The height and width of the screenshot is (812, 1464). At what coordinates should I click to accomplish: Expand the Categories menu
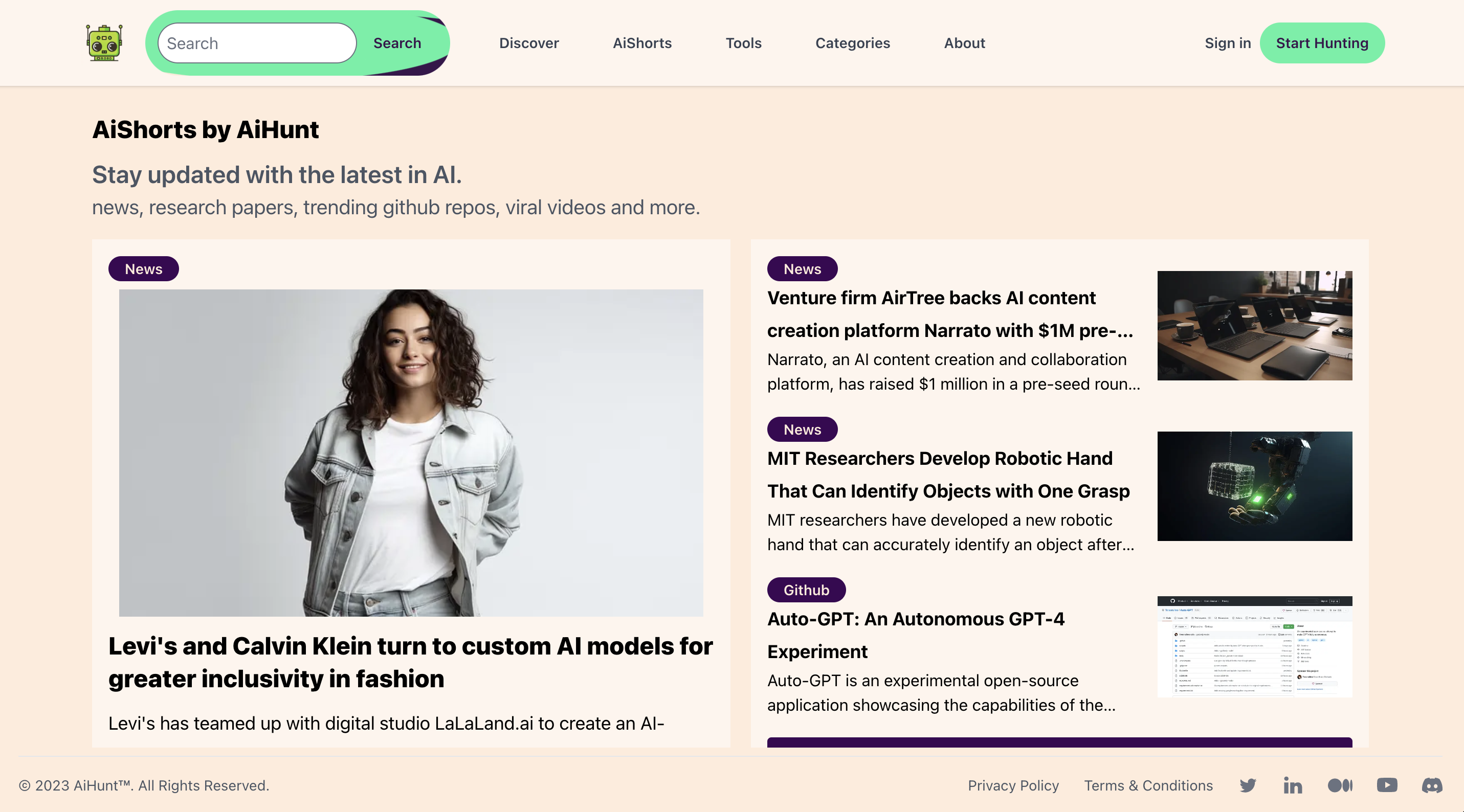tap(853, 42)
